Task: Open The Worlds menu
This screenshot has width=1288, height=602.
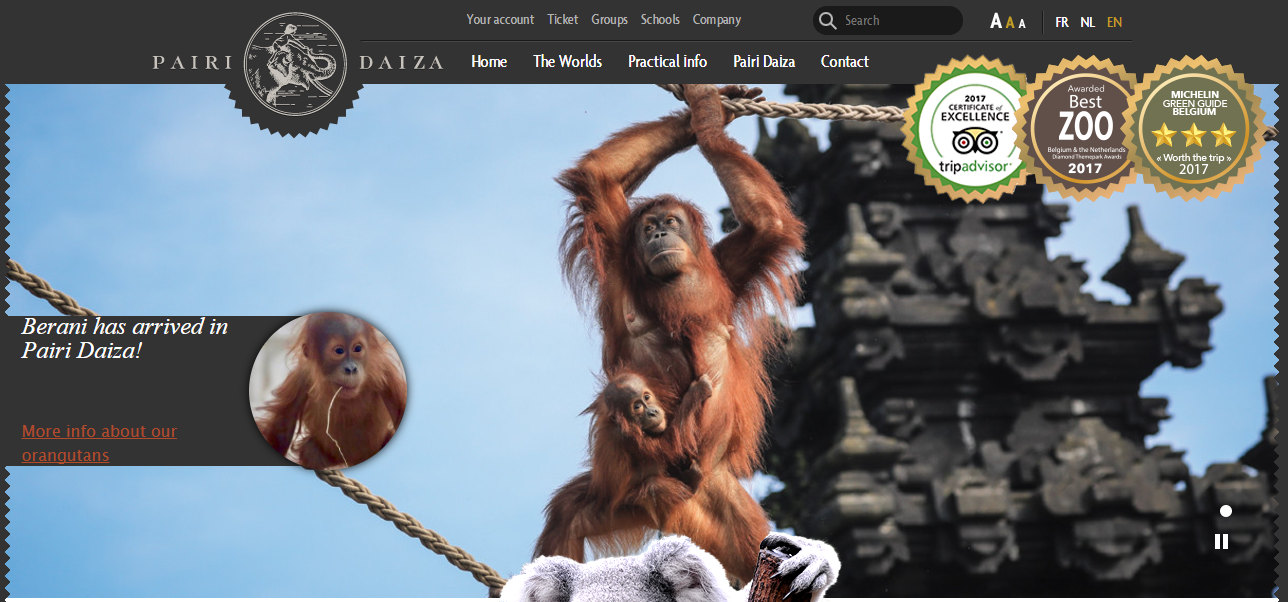Action: pyautogui.click(x=567, y=62)
